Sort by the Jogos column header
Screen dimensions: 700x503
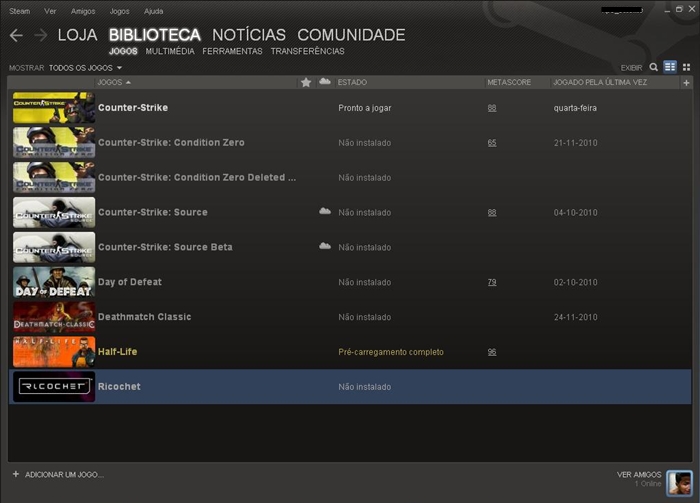click(114, 82)
